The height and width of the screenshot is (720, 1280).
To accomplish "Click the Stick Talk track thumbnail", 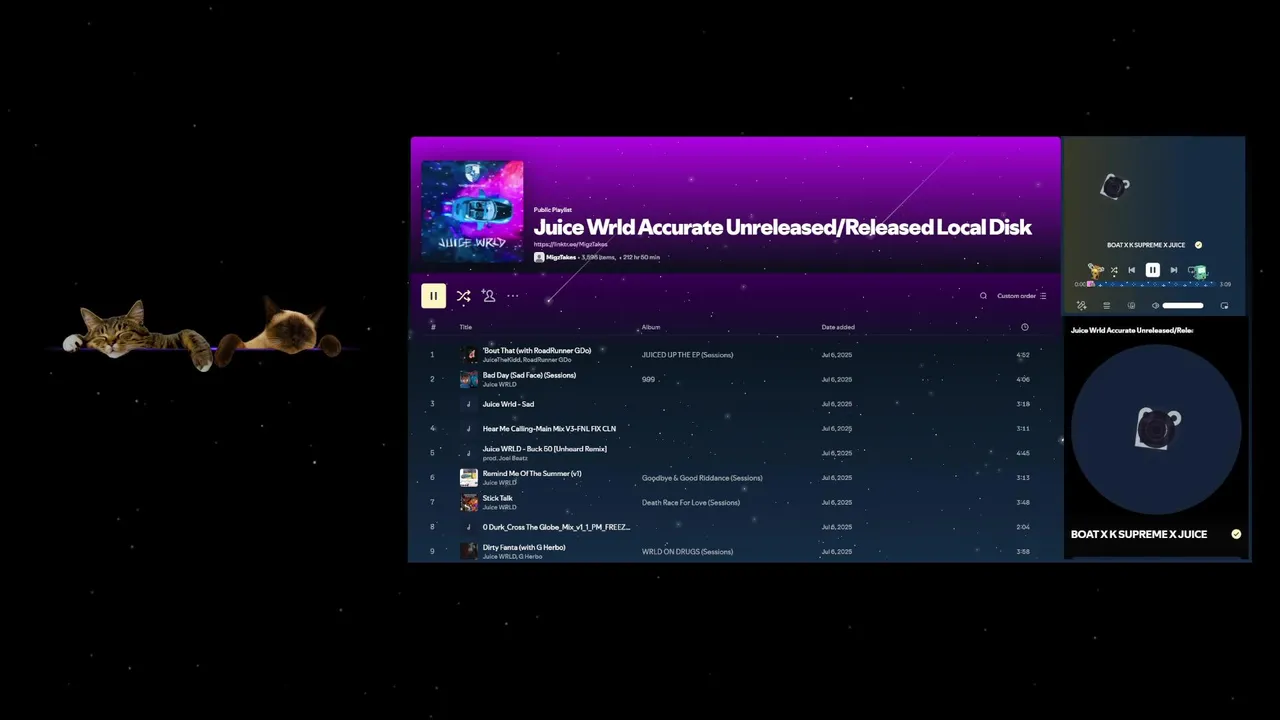I will coord(468,502).
